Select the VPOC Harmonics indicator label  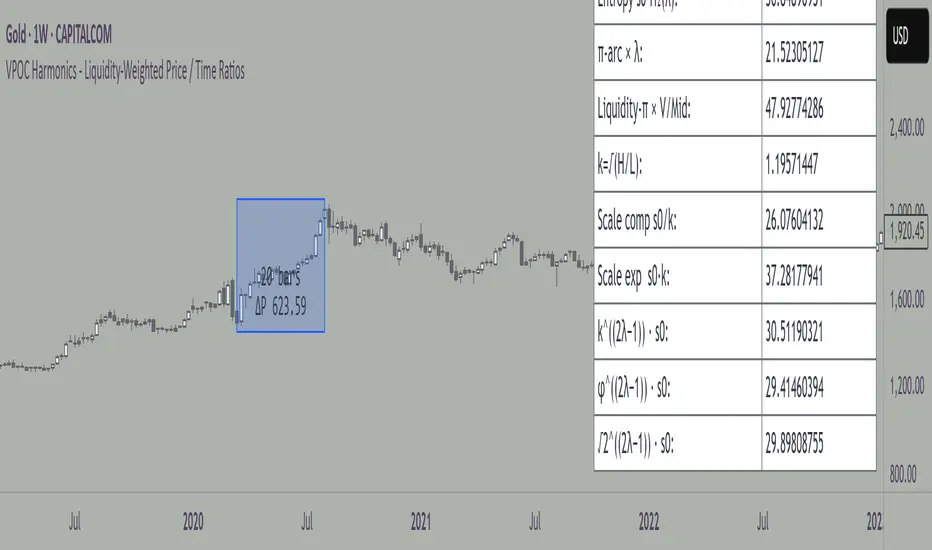pyautogui.click(x=125, y=71)
